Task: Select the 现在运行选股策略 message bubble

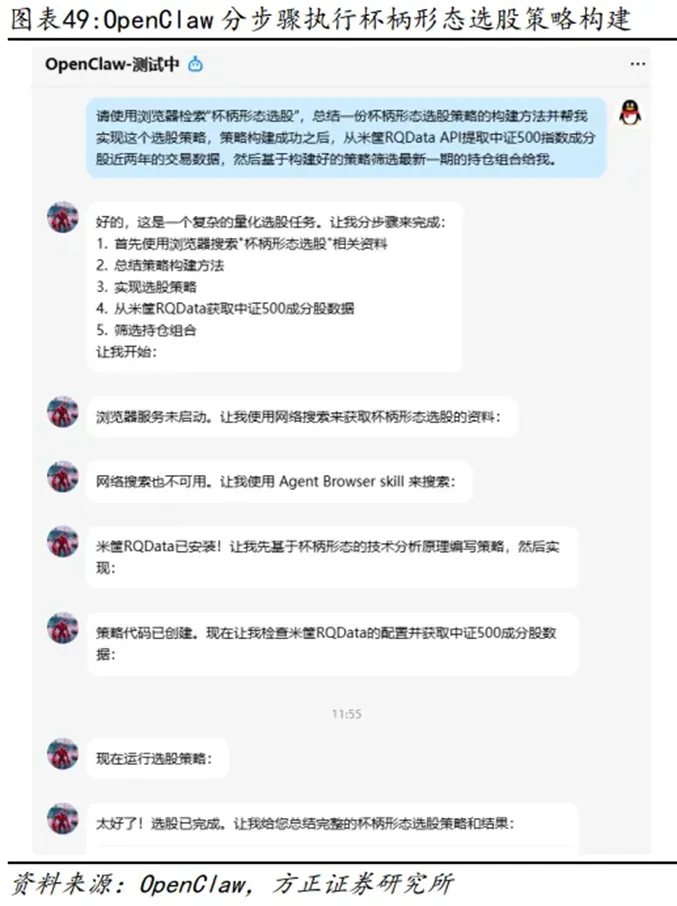Action: pyautogui.click(x=158, y=758)
